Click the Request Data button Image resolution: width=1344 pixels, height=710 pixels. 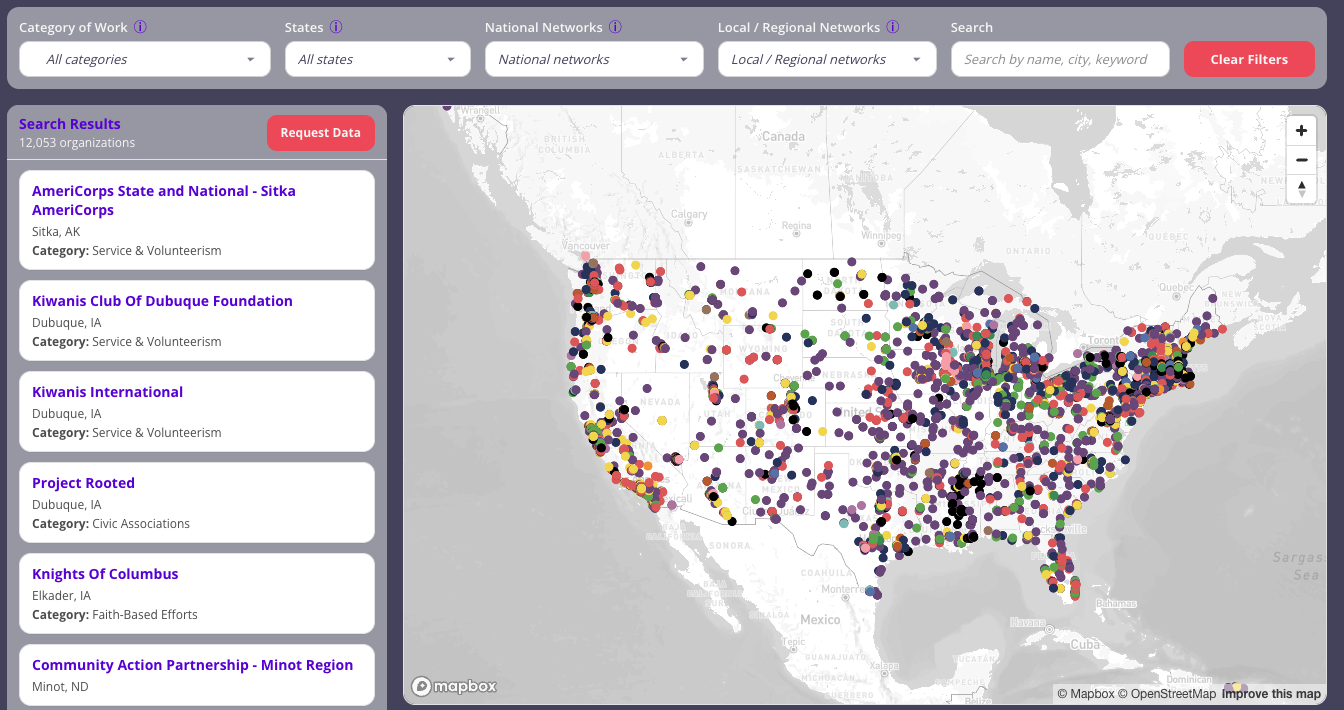(x=320, y=133)
